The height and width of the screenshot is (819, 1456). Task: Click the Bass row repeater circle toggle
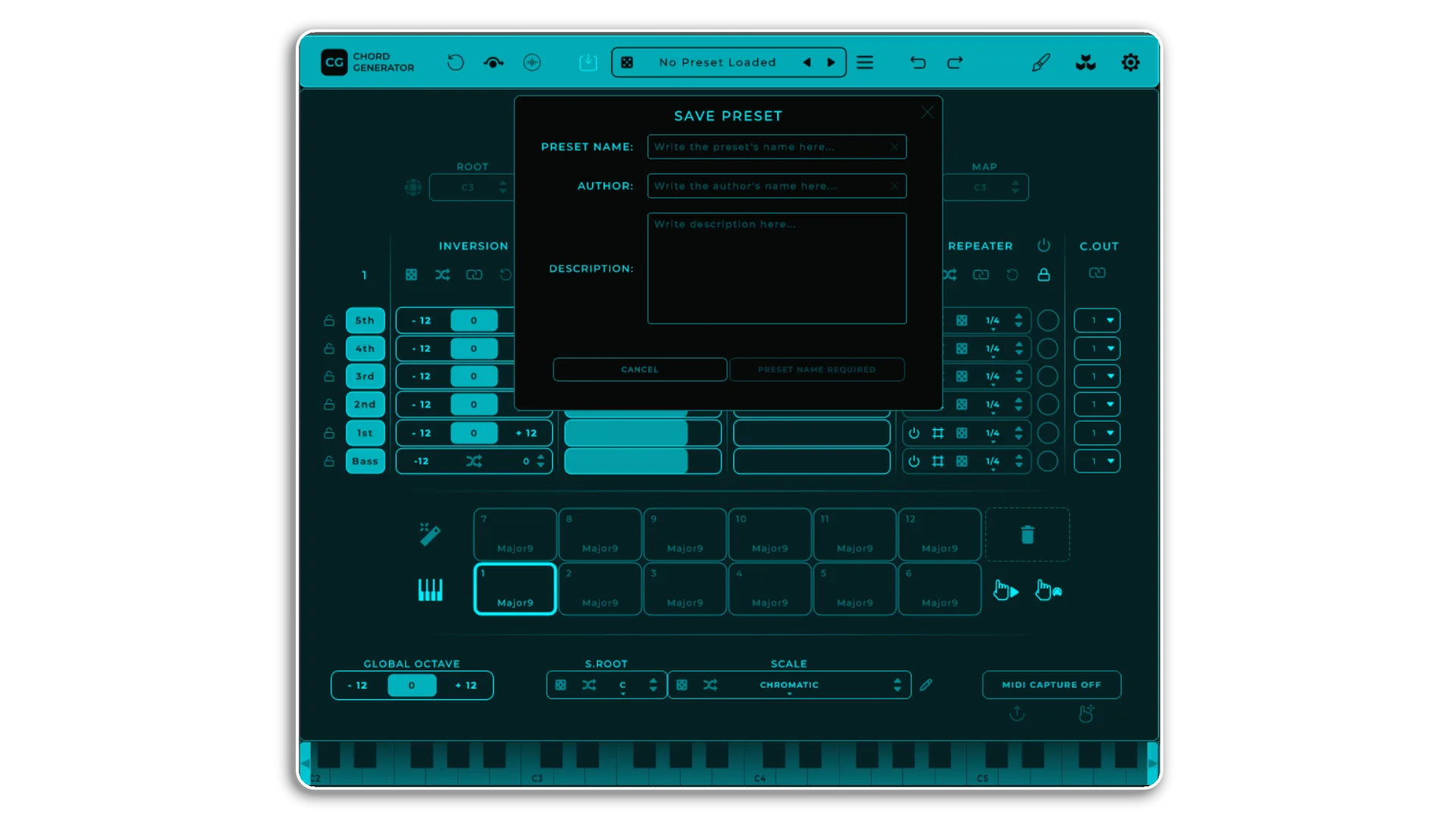point(1048,461)
